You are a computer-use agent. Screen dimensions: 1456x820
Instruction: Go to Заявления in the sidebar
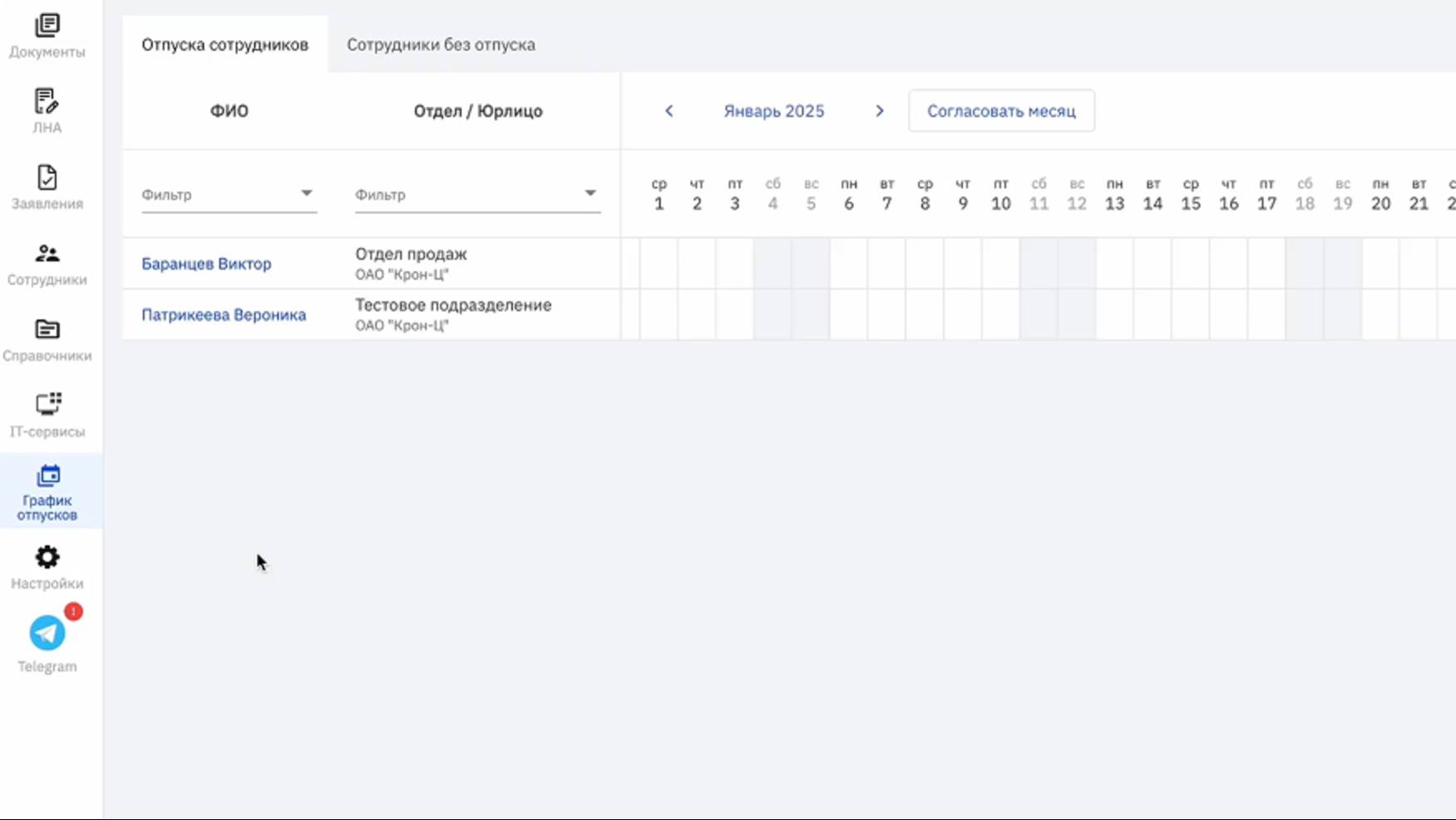tap(47, 178)
